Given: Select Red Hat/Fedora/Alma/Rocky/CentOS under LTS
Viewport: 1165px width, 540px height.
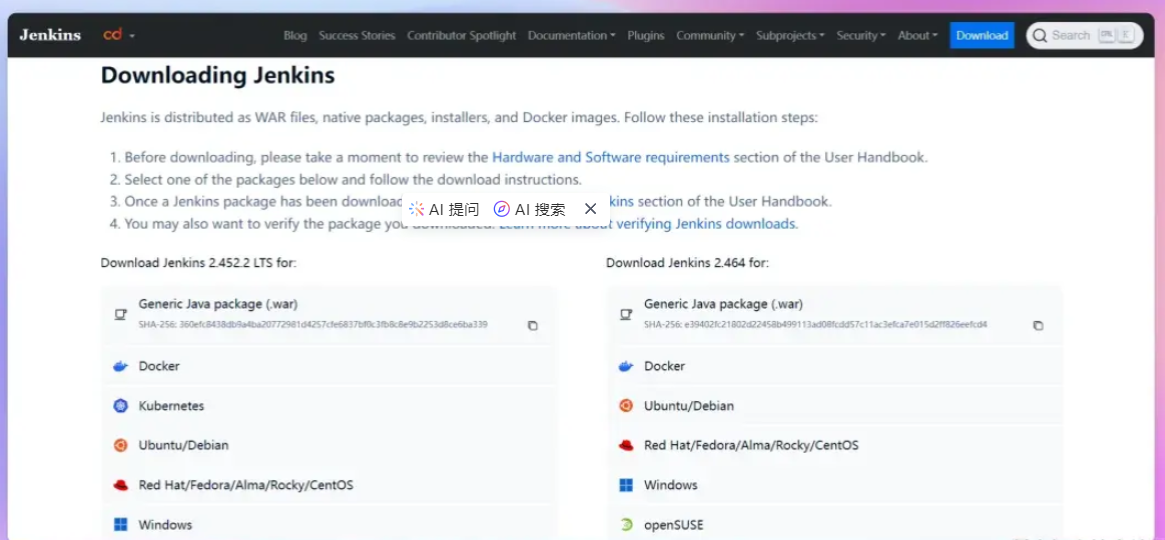Looking at the screenshot, I should 328,485.
